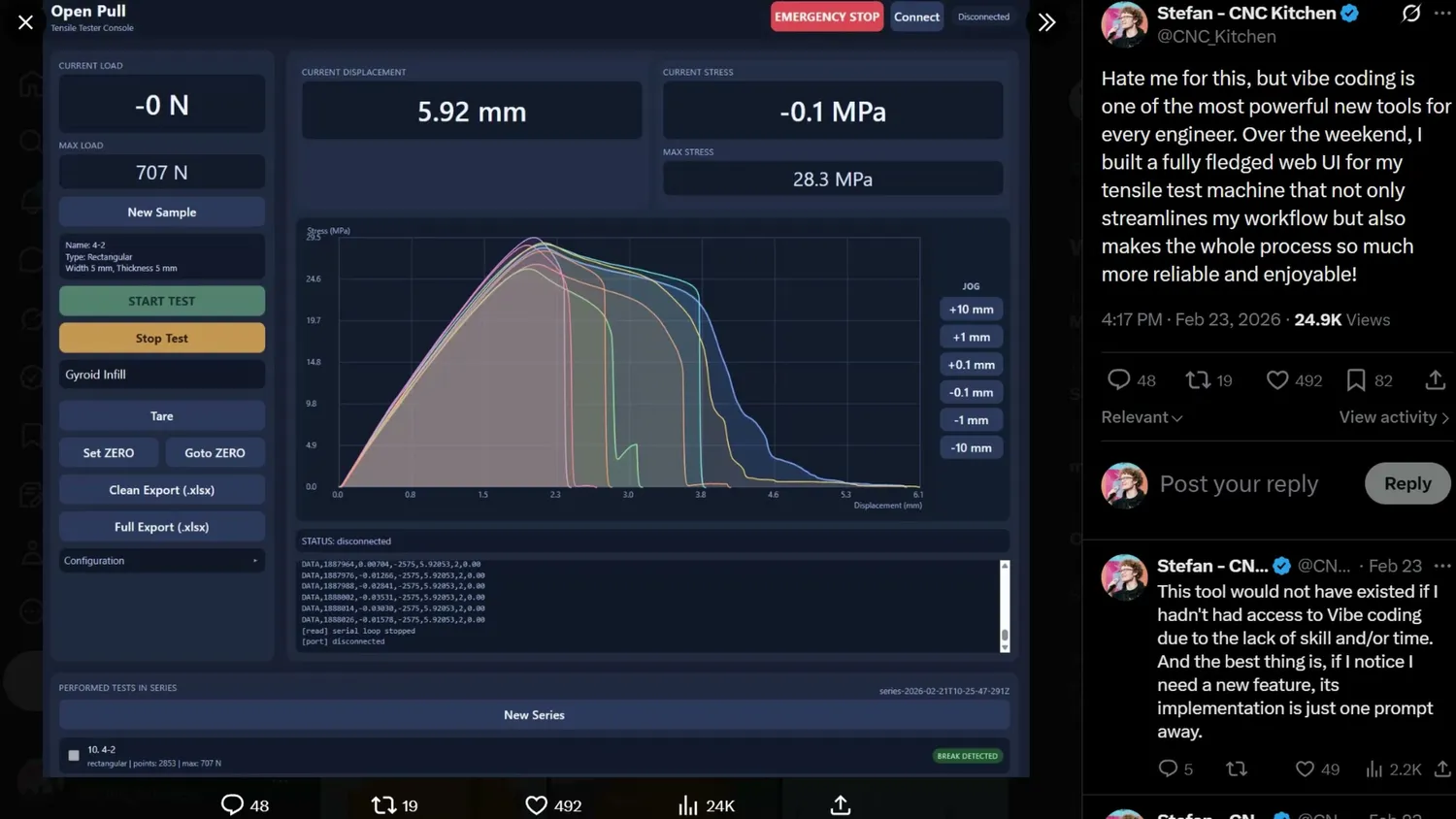Click the Disconnected status label
The height and width of the screenshot is (819, 1456).
[983, 16]
